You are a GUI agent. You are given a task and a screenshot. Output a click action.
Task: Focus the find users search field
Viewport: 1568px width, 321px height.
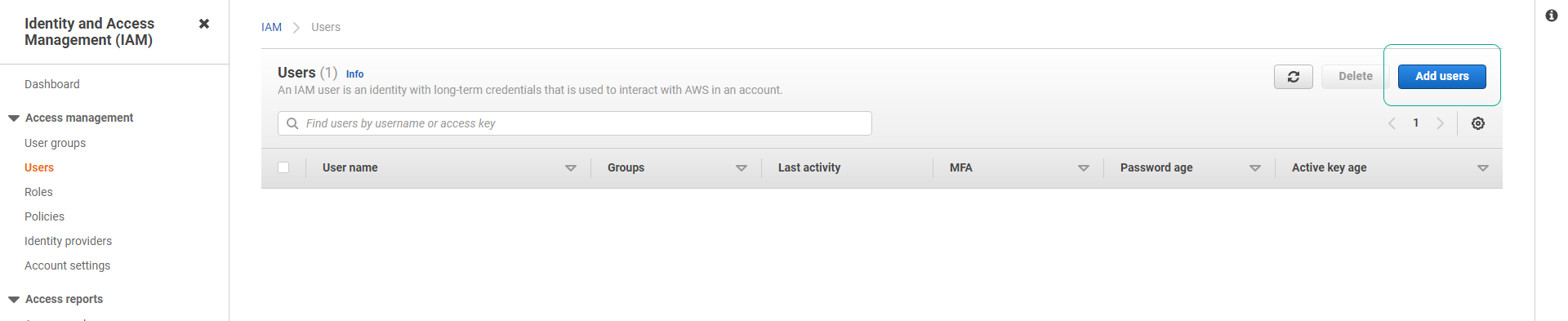[575, 123]
